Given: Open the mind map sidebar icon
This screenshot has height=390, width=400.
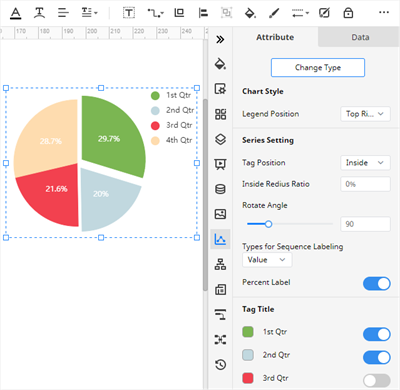Looking at the screenshot, I should click(x=220, y=340).
